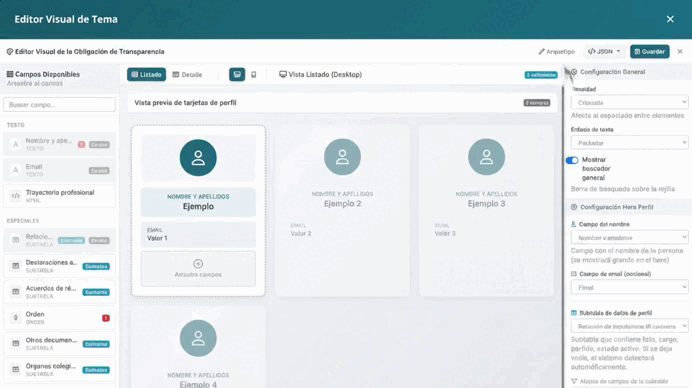Screen dimensions: 692x388
Task: Click the 'Valor 2' email value
Action: click(301, 234)
